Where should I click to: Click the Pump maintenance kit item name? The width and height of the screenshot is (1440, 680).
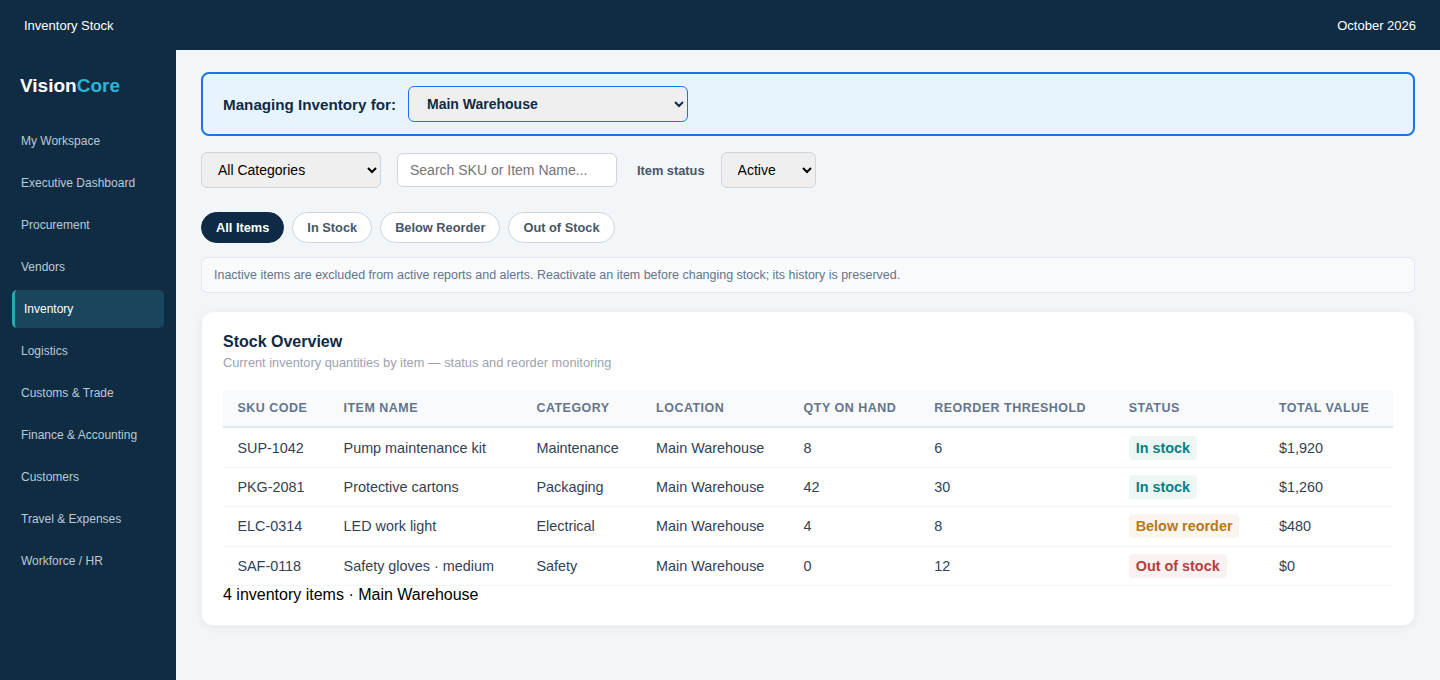tap(414, 448)
